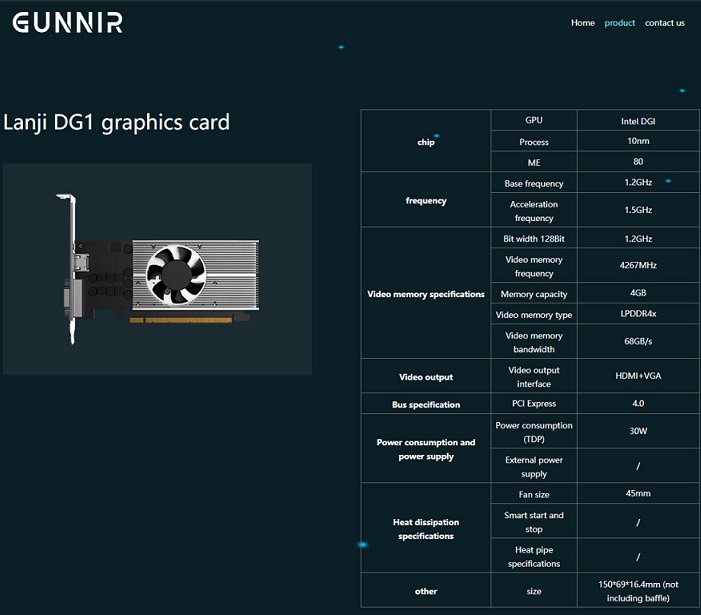The image size is (701, 615).
Task: Click the Video memory bandwidth label
Action: tap(534, 342)
